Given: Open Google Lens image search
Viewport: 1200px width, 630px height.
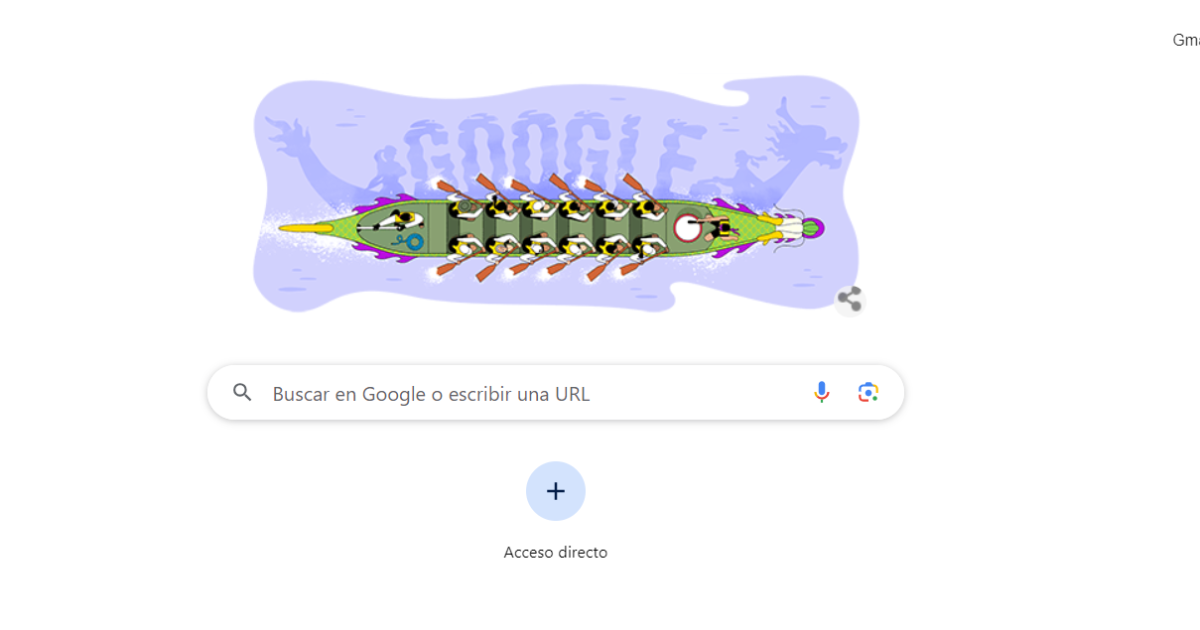Looking at the screenshot, I should click(x=868, y=393).
